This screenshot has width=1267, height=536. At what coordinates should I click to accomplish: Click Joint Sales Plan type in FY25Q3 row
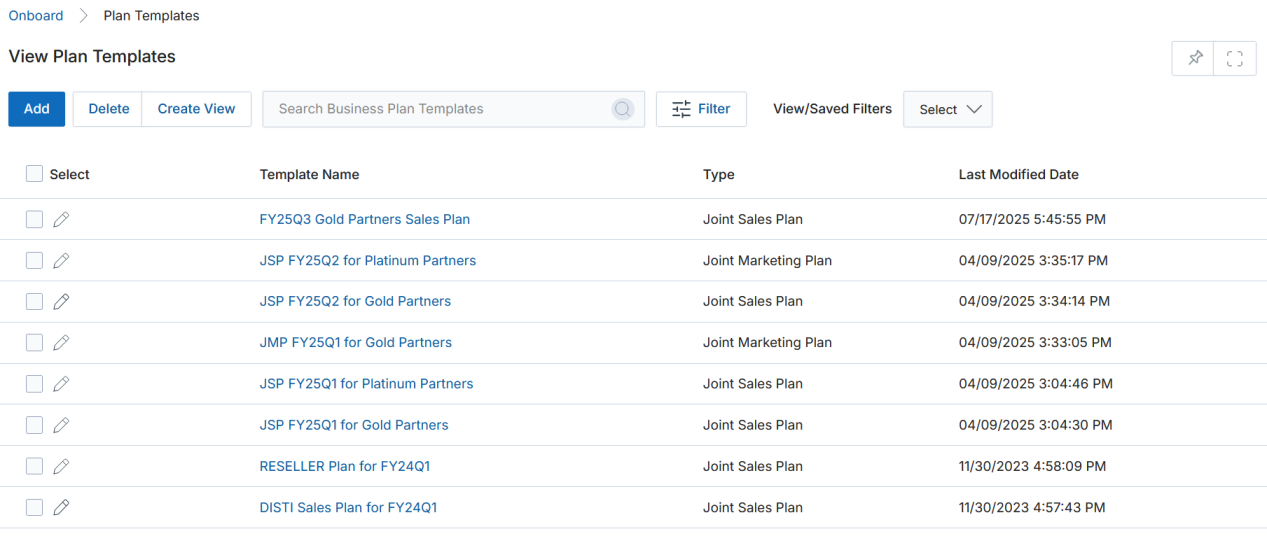coord(752,219)
